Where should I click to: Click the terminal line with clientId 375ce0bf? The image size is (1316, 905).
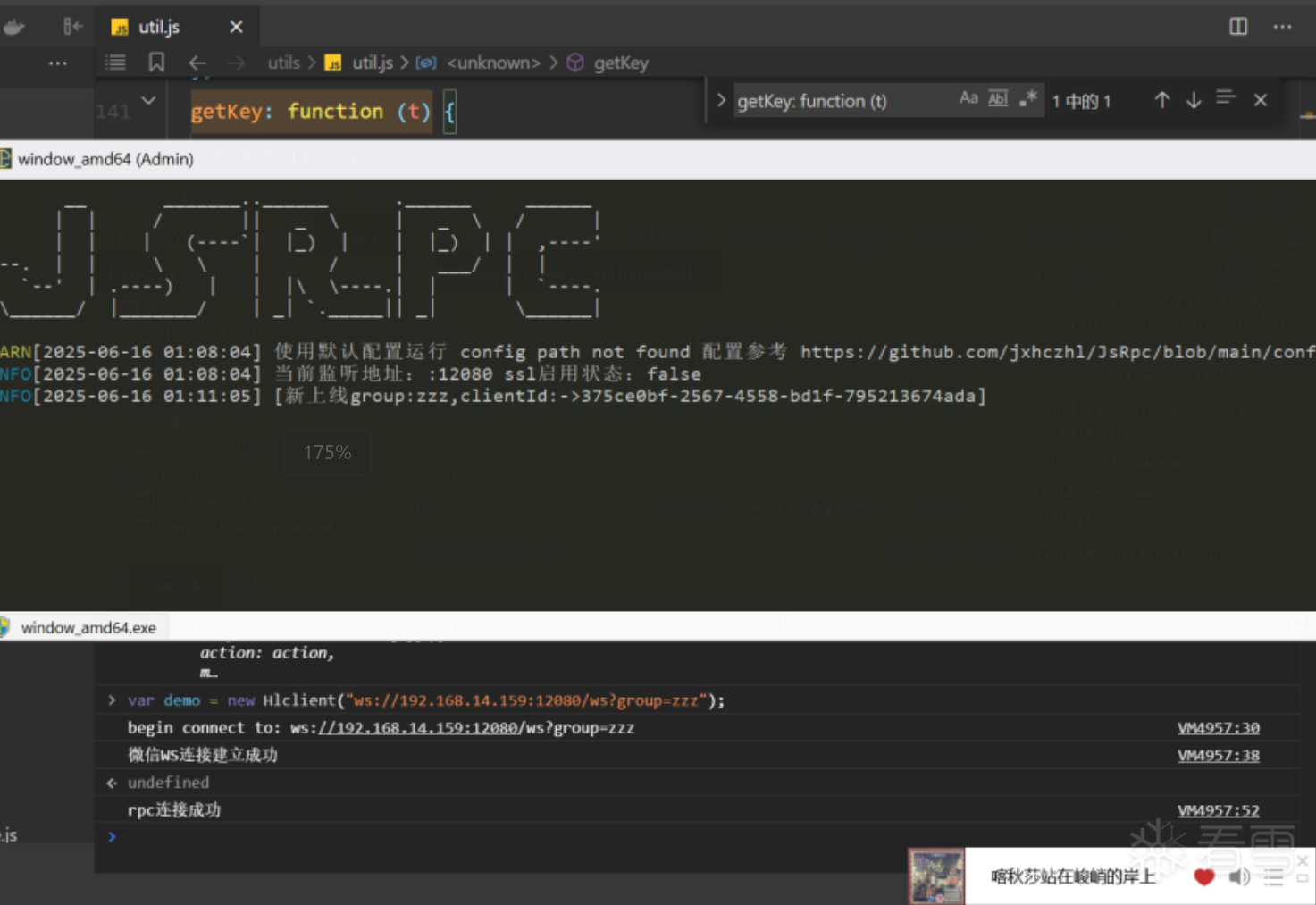(493, 396)
